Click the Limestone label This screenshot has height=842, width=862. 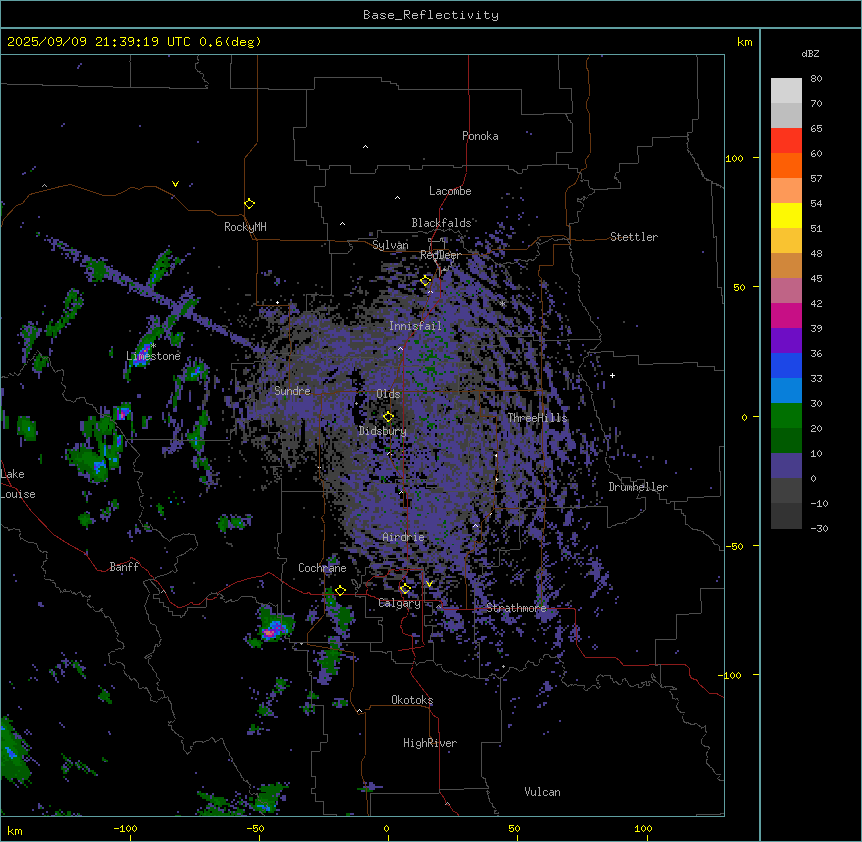[153, 356]
